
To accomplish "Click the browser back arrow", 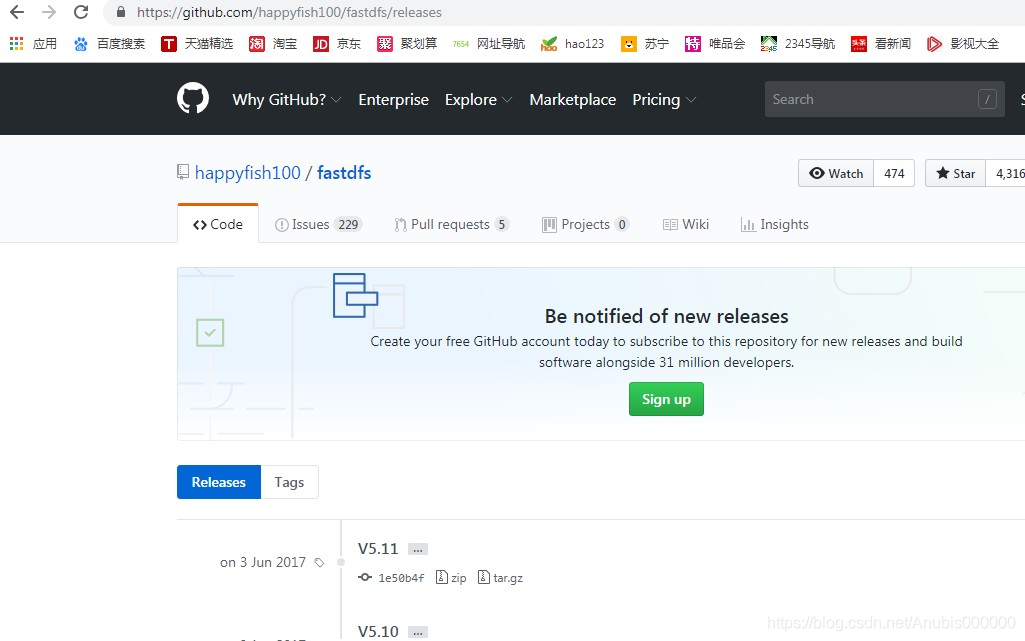I will (17, 12).
